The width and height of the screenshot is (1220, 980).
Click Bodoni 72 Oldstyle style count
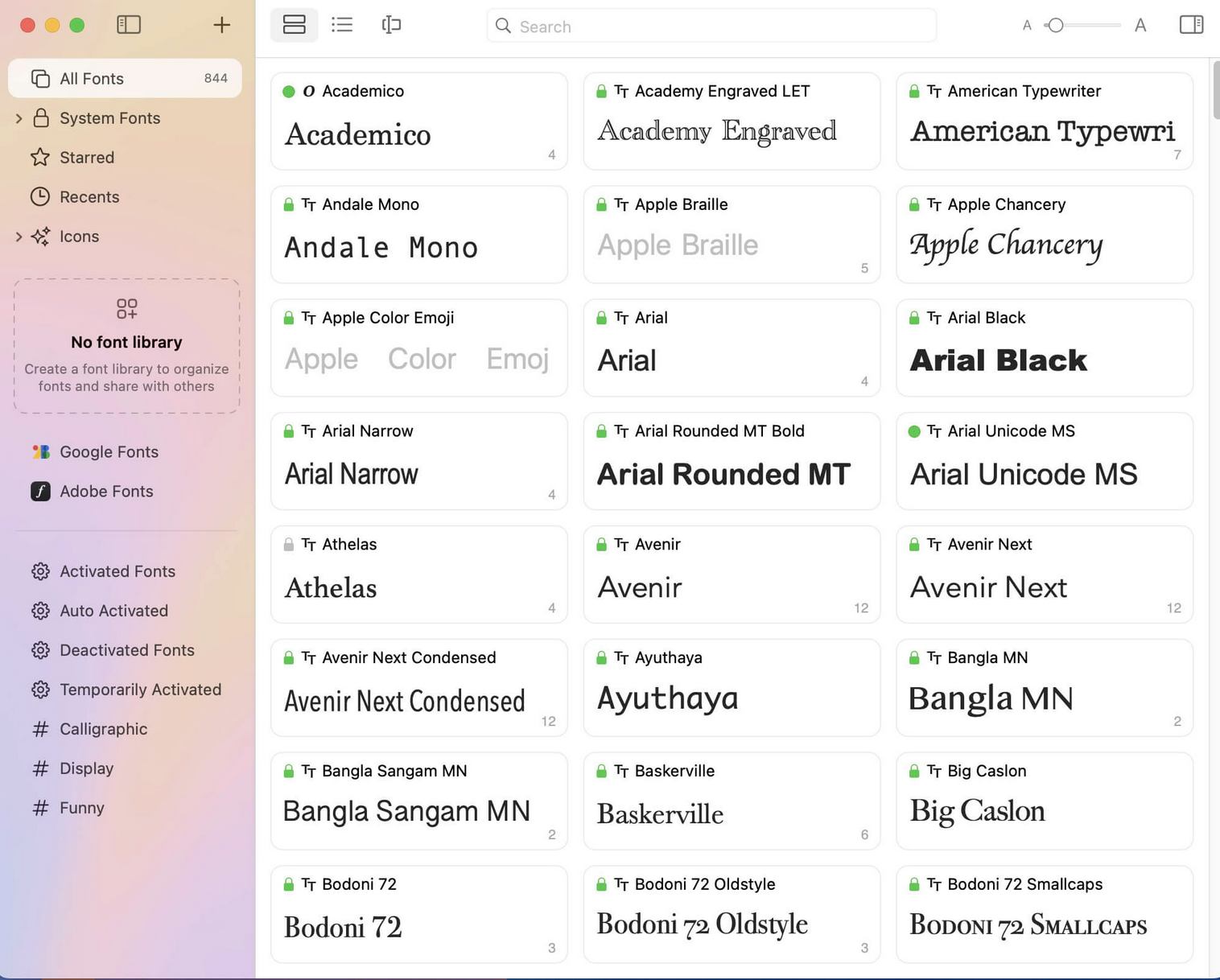pos(864,948)
